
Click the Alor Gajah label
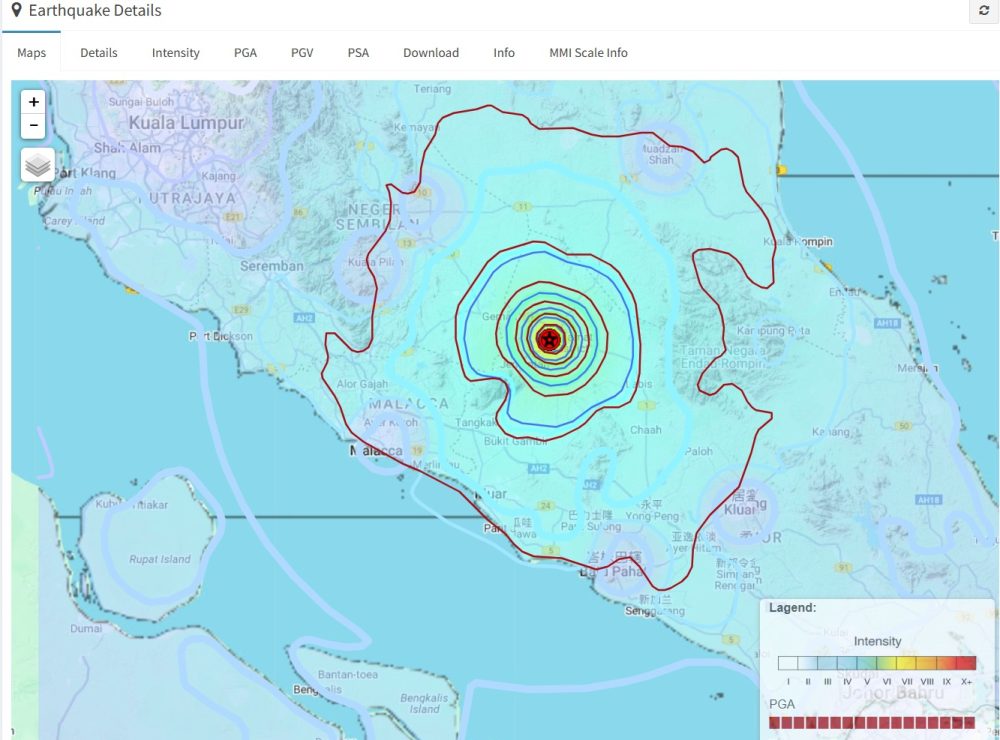tap(362, 384)
